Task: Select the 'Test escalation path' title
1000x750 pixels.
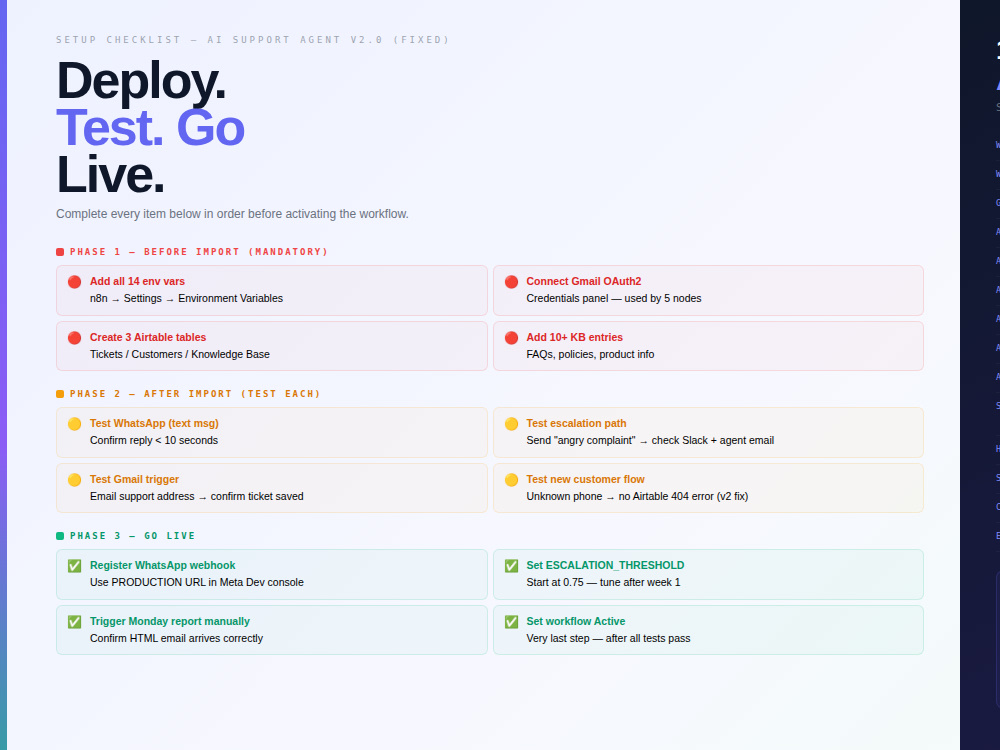Action: coord(577,423)
